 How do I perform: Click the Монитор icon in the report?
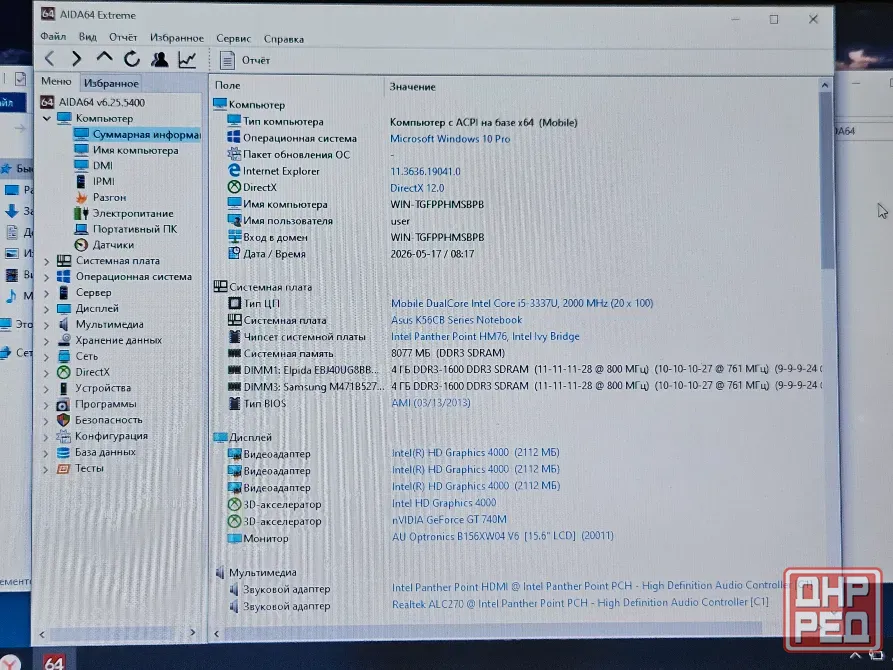[x=234, y=538]
